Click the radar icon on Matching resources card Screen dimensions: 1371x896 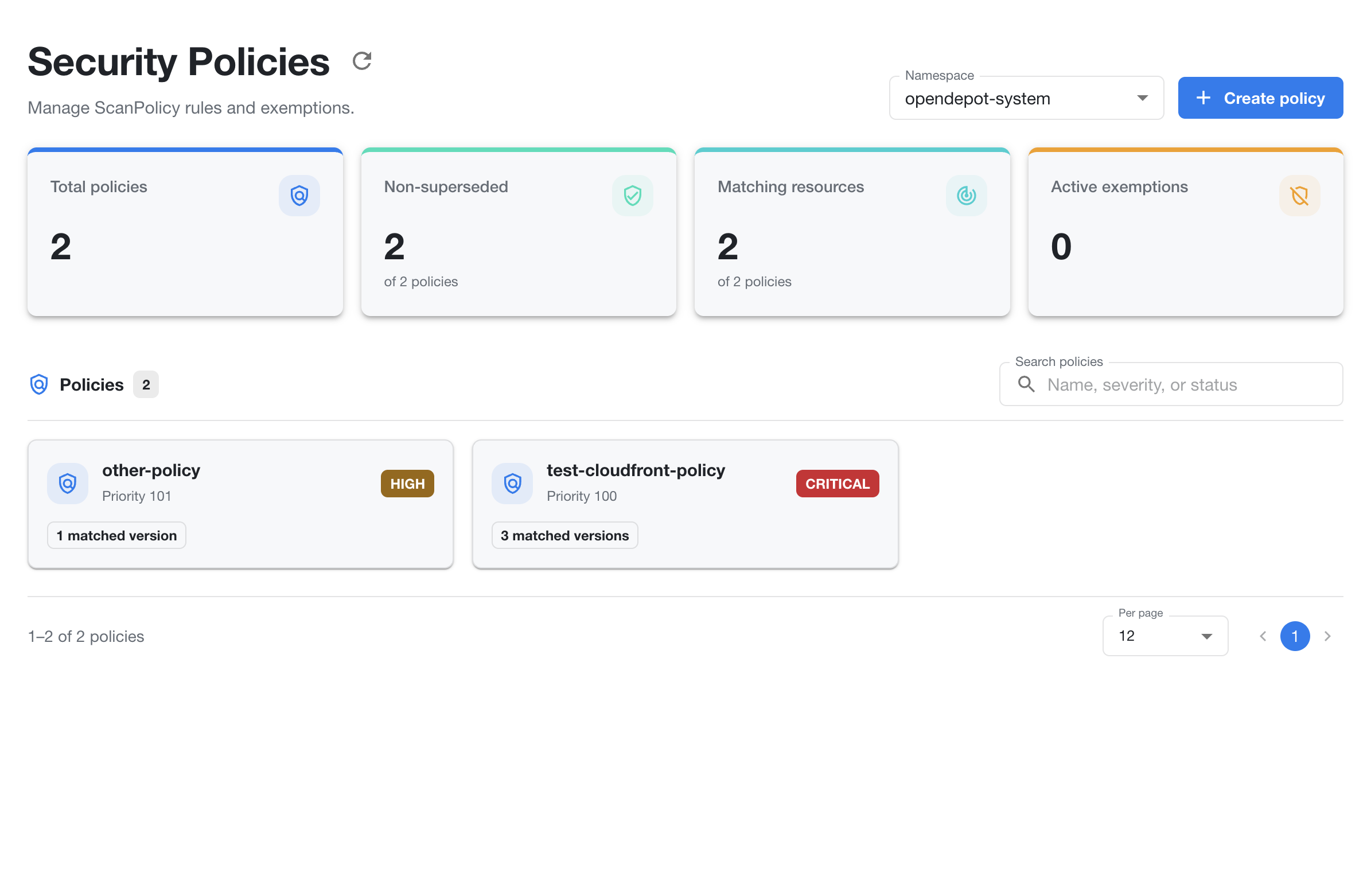click(966, 196)
